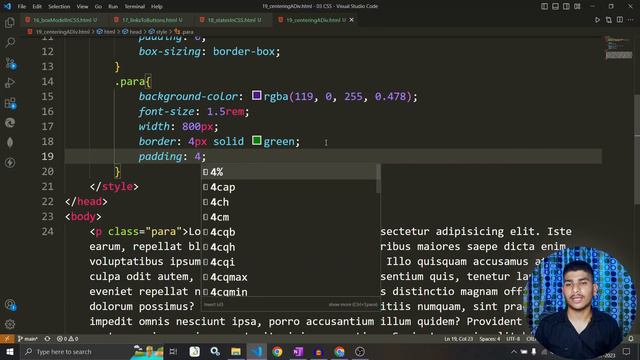Click the Run code play icon

597,20
